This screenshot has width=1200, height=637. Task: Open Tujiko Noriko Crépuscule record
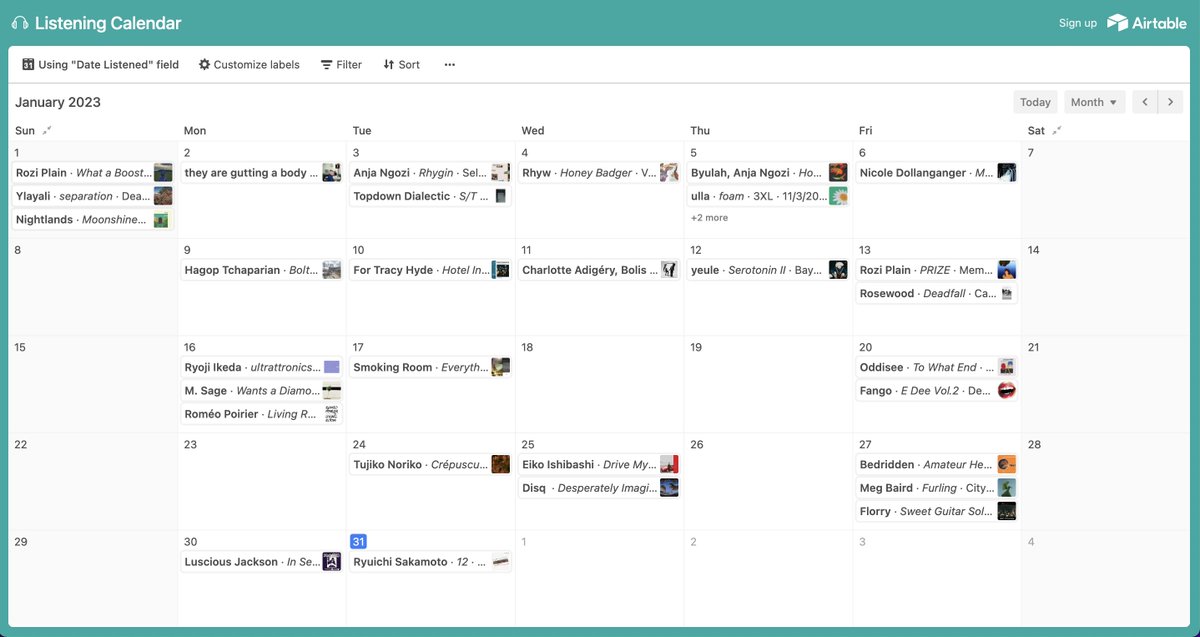[x=431, y=465]
